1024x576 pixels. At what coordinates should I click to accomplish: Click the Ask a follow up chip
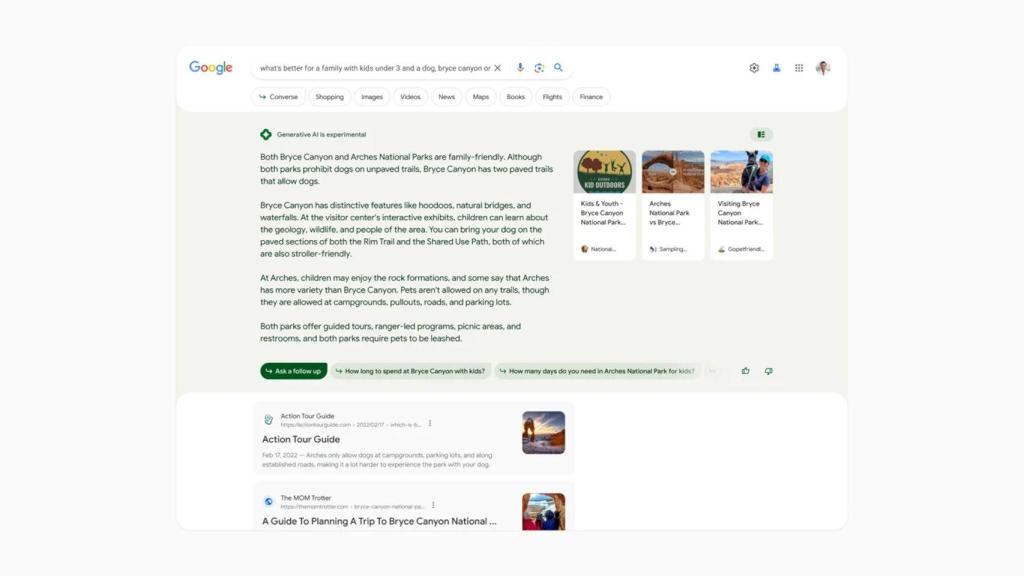click(293, 370)
